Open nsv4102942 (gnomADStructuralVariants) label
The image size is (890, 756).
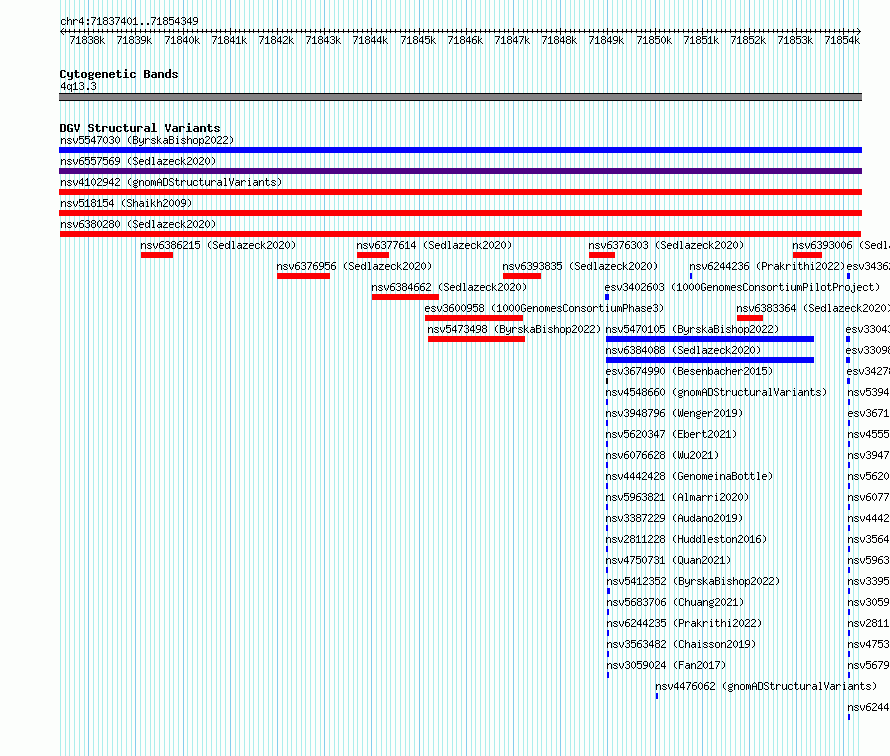tap(171, 182)
